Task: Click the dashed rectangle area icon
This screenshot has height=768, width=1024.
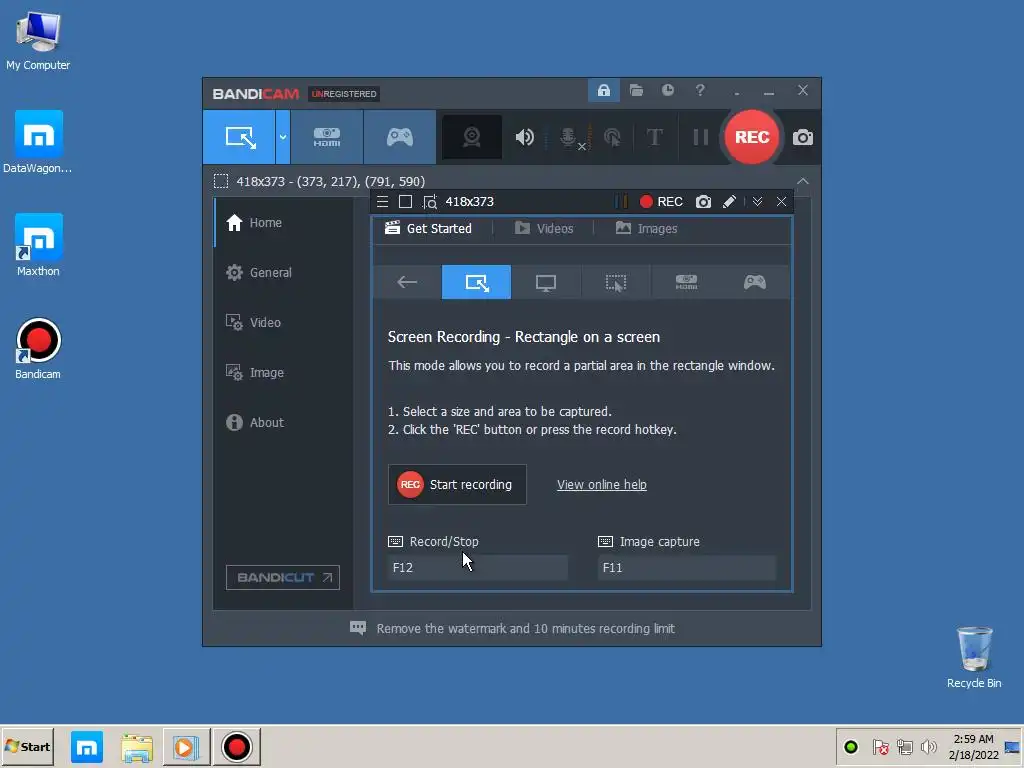Action: click(x=221, y=181)
